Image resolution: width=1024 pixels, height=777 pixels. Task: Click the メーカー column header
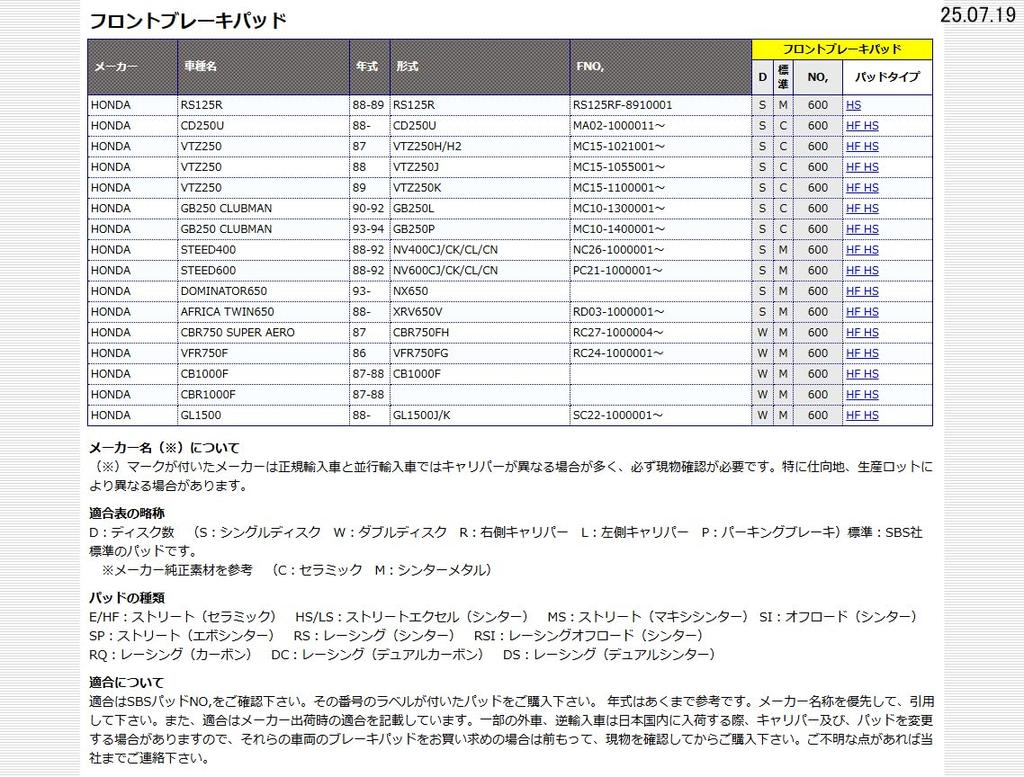click(116, 67)
